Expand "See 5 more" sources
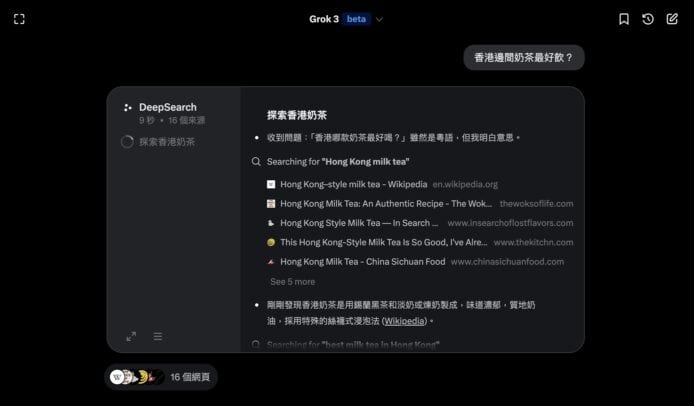The height and width of the screenshot is (406, 694). pyautogui.click(x=292, y=282)
